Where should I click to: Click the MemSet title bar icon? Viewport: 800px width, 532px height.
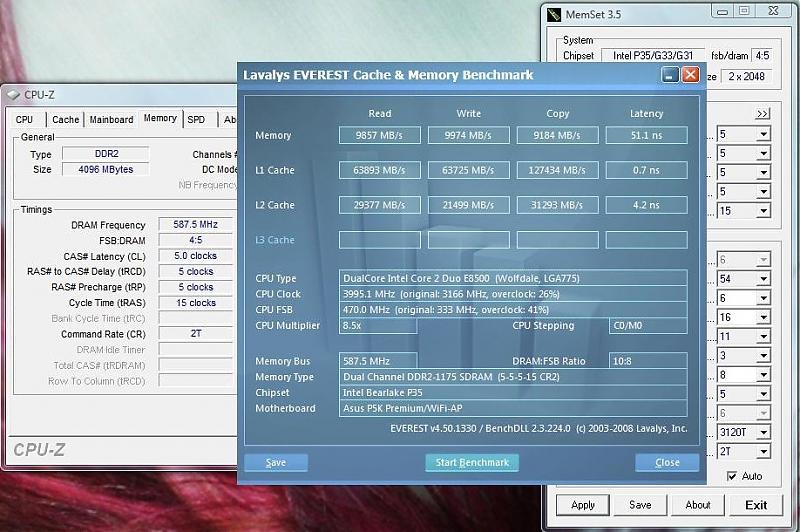[x=554, y=14]
